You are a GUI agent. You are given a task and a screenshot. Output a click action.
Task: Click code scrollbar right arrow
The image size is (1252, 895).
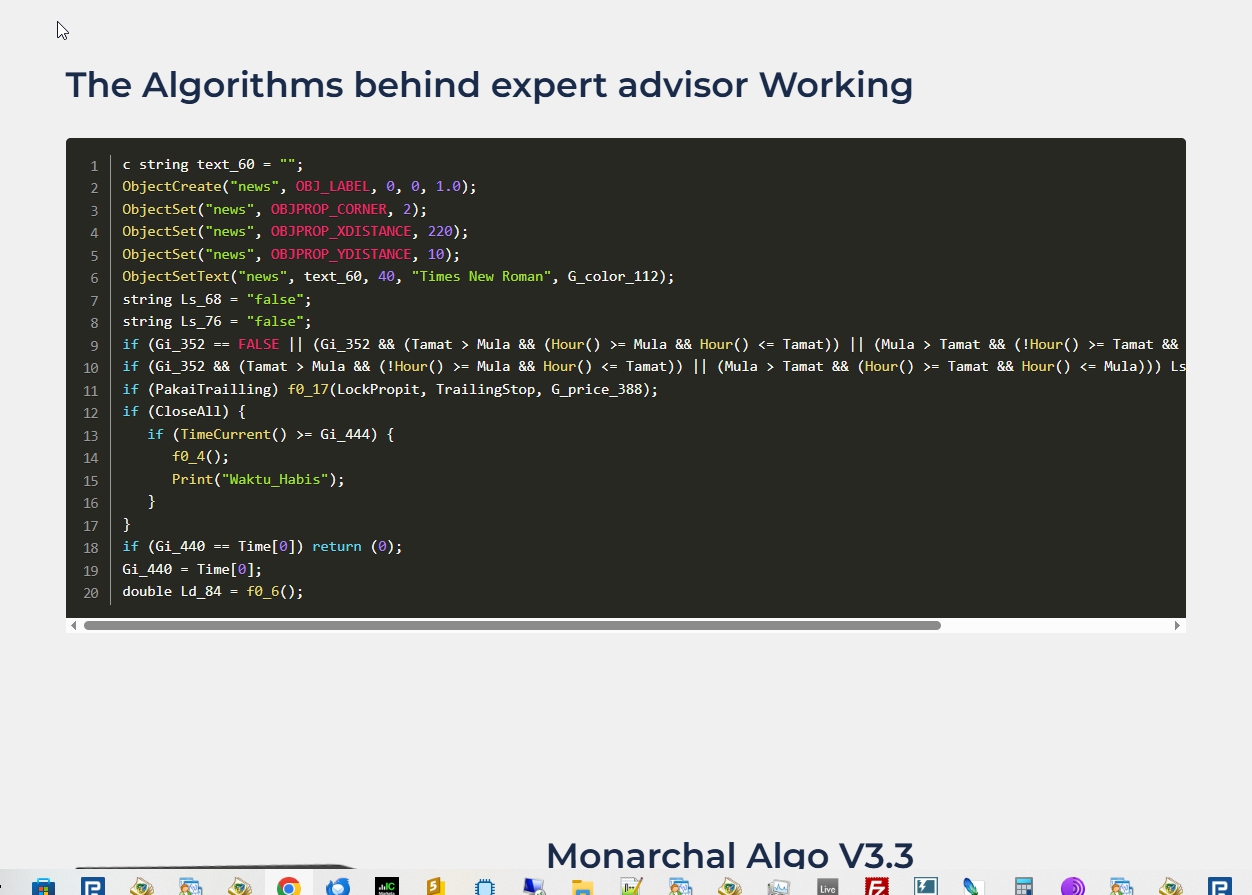tap(1177, 625)
